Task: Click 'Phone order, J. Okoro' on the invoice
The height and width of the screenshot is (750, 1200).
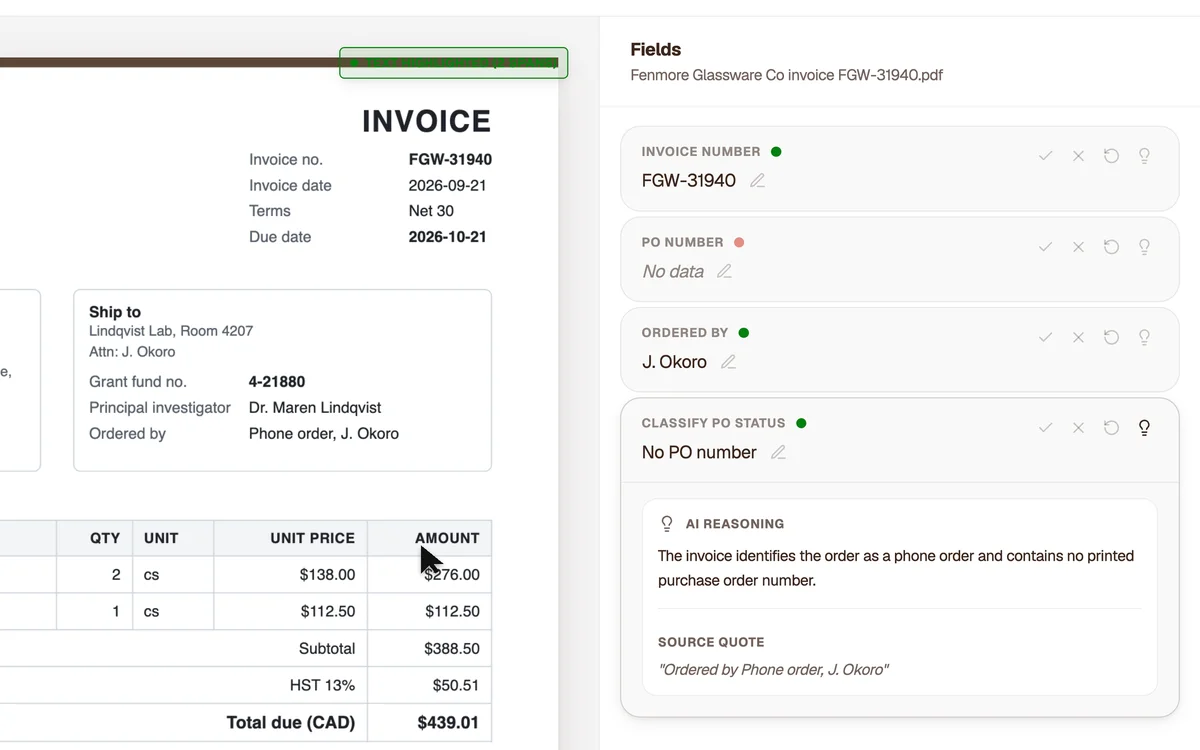Action: pyautogui.click(x=324, y=434)
